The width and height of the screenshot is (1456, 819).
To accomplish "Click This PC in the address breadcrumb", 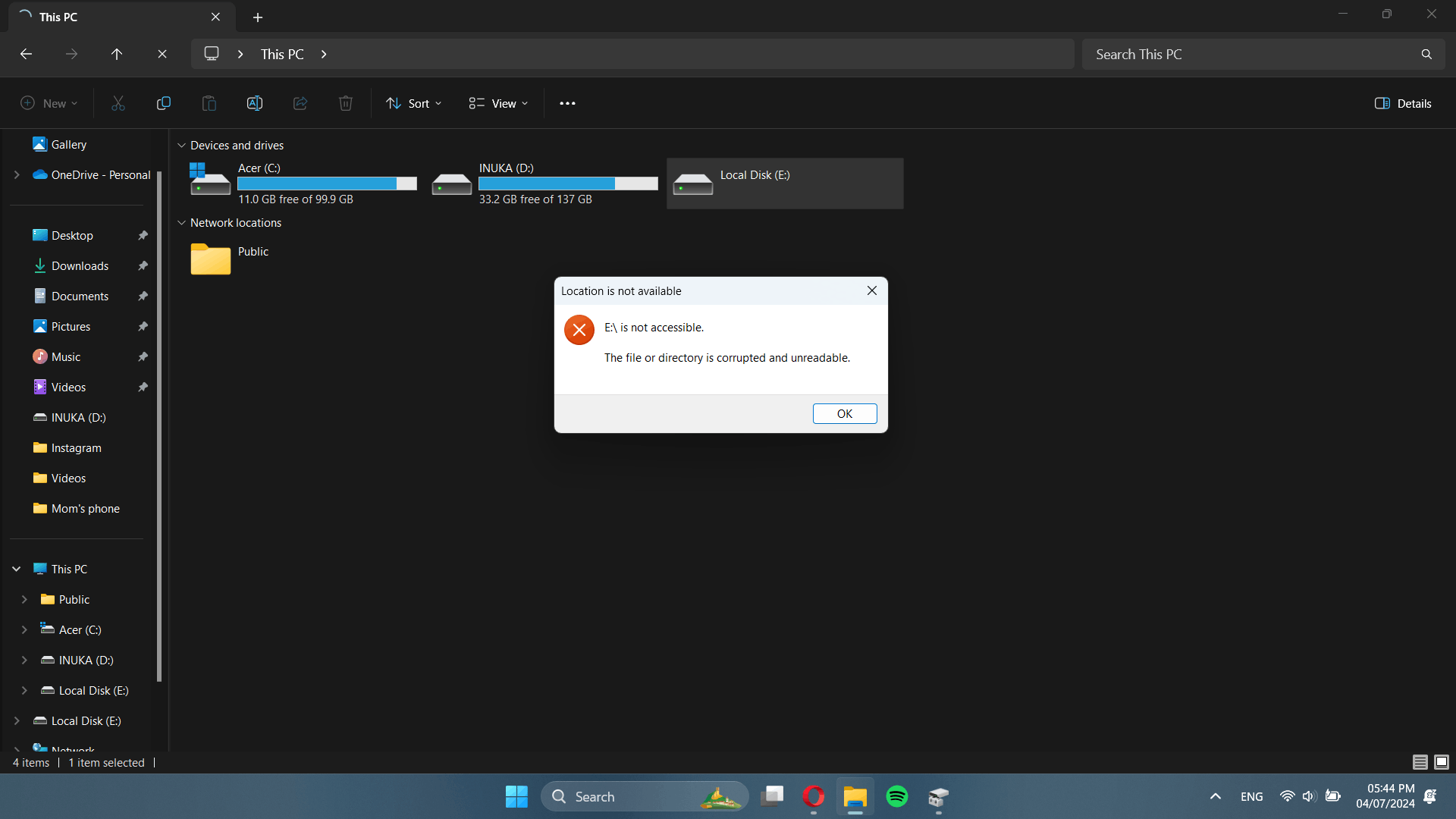I will (282, 54).
